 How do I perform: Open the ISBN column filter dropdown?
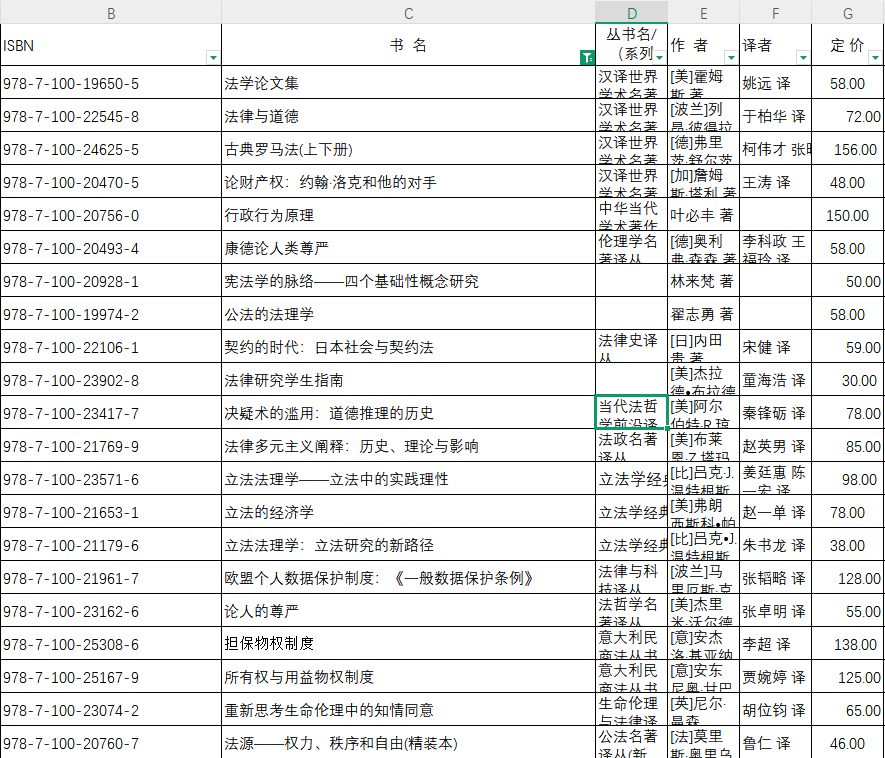212,57
